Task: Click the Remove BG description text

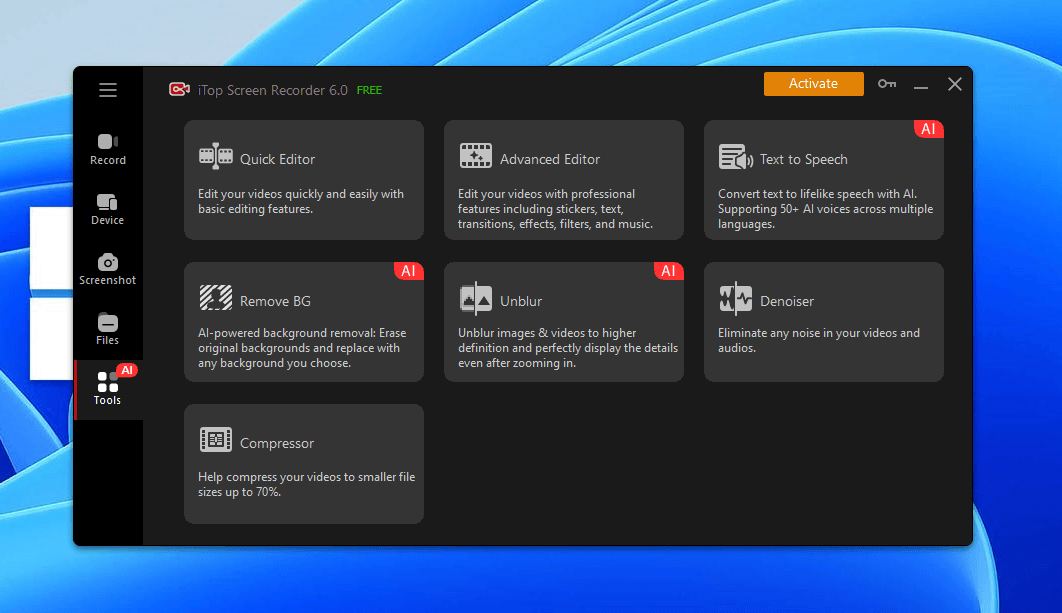Action: coord(302,348)
